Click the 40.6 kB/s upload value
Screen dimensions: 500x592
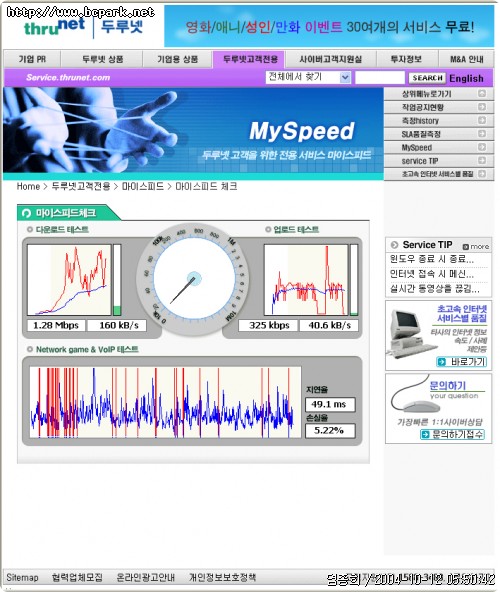[329, 325]
